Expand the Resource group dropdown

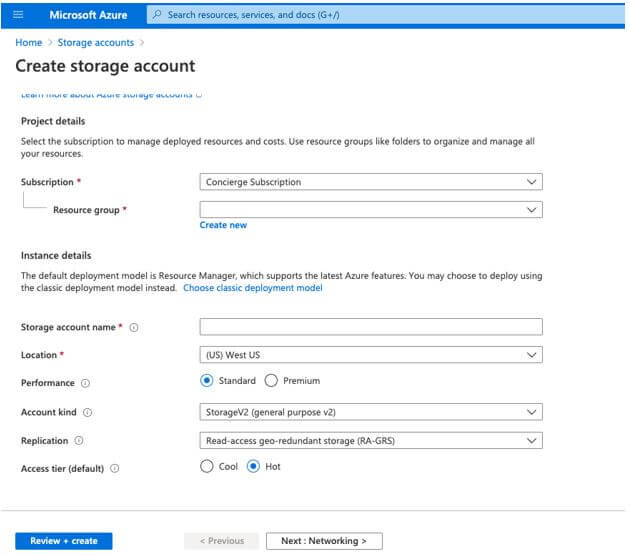tap(370, 210)
